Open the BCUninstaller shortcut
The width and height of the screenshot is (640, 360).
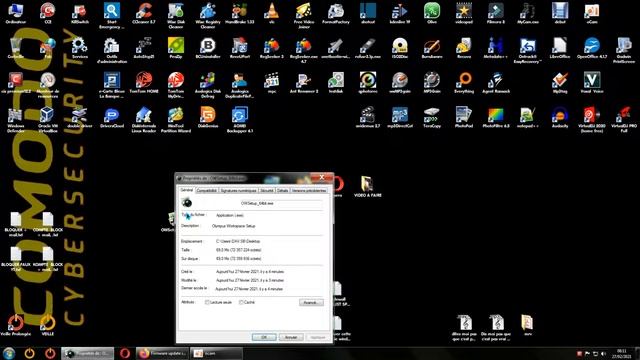click(208, 48)
